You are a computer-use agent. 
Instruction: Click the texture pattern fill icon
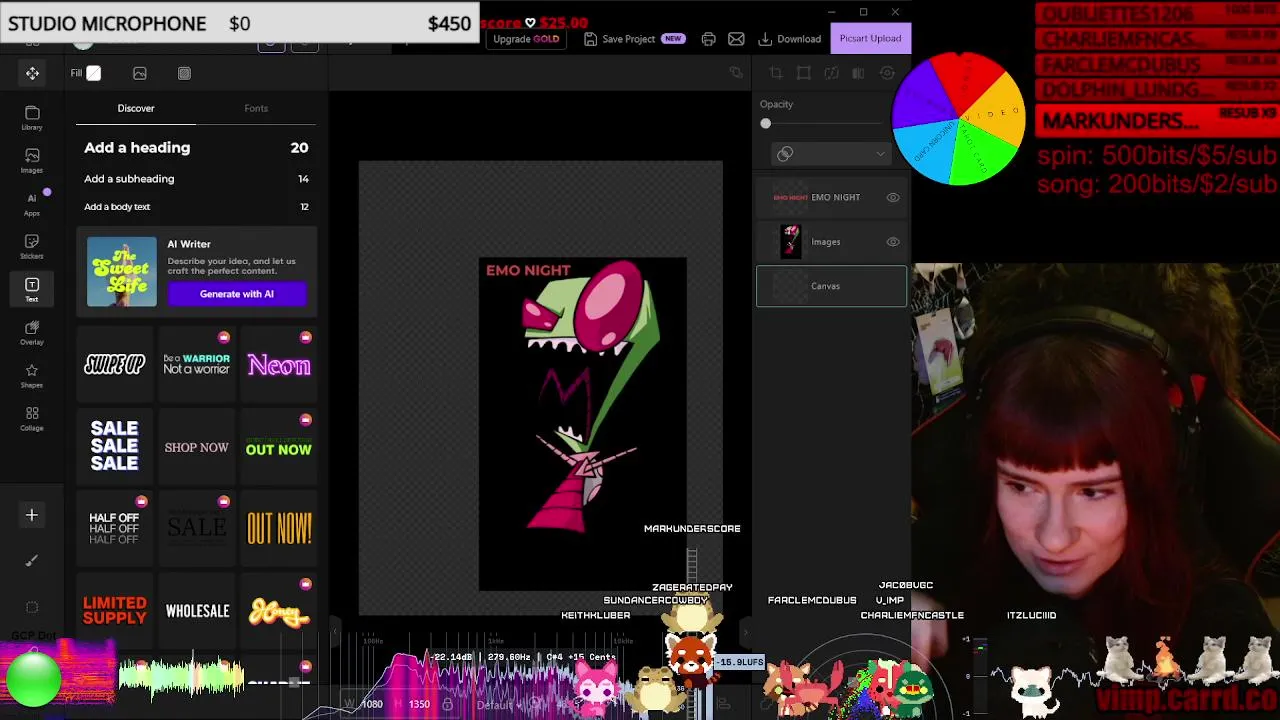(184, 73)
